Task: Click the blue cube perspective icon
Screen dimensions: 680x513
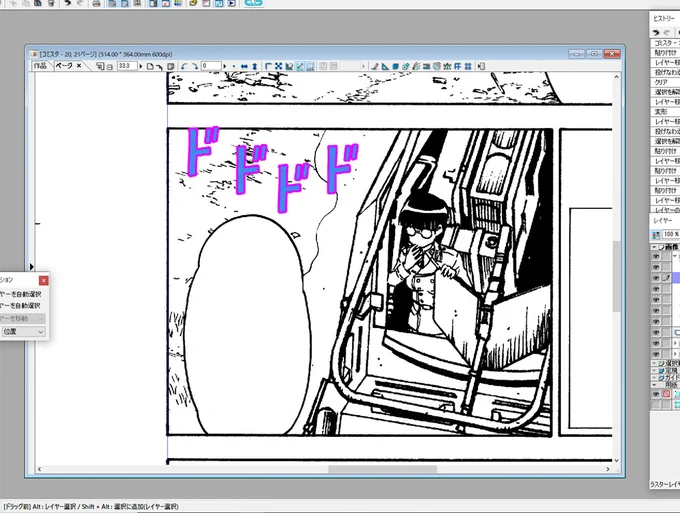Action: click(395, 66)
